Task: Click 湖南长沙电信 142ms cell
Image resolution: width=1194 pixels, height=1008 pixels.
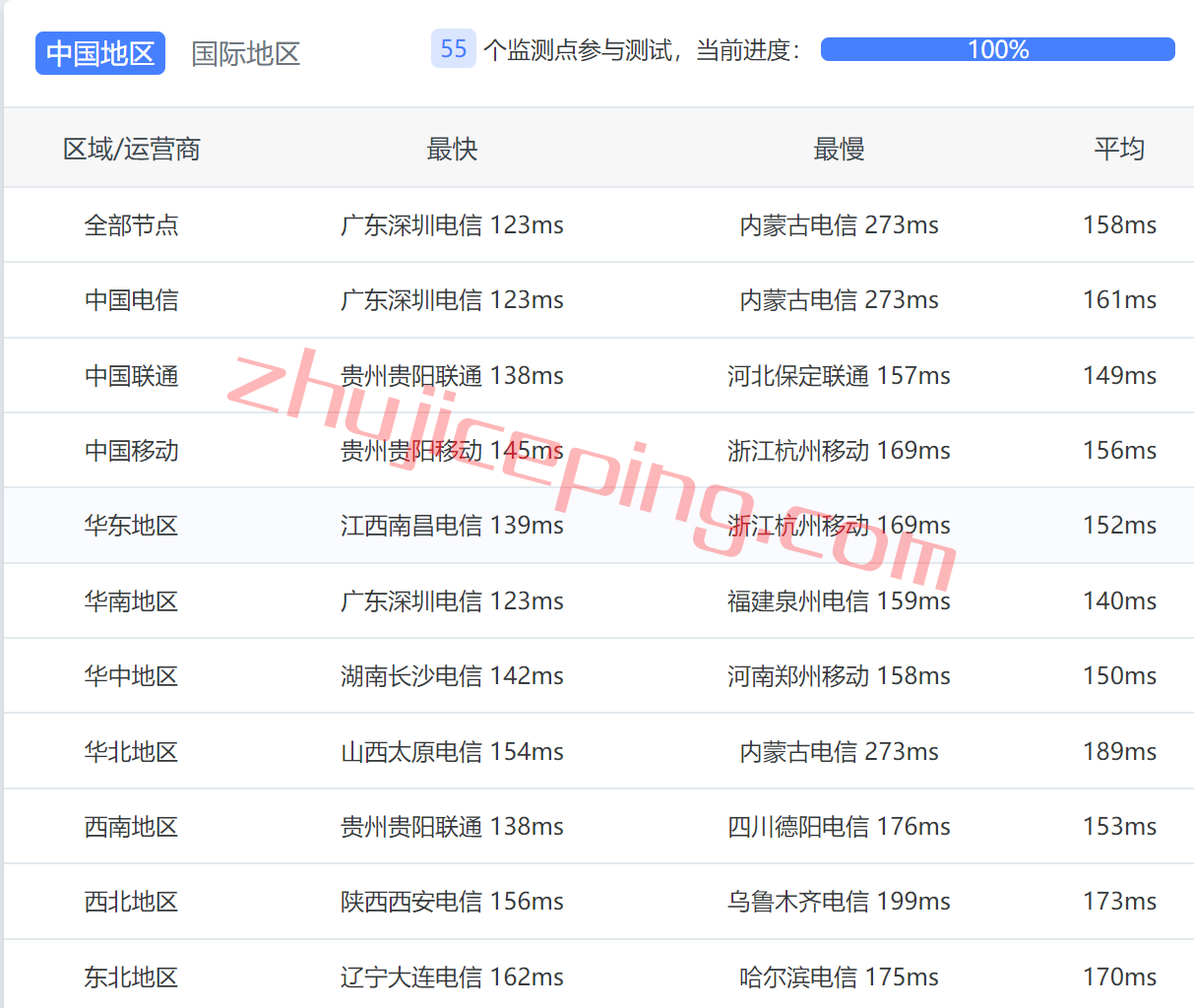Action: [452, 675]
